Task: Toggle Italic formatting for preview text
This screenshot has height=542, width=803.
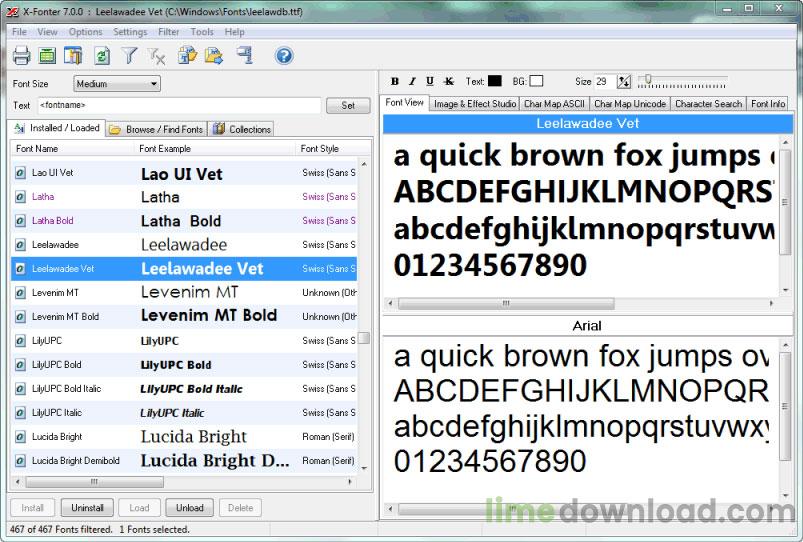Action: click(x=412, y=82)
